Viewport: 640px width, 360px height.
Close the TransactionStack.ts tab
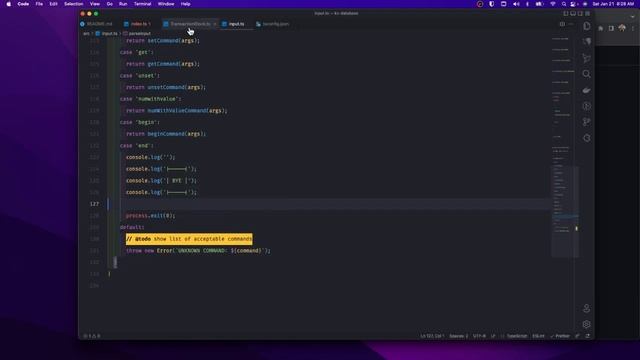pos(215,24)
